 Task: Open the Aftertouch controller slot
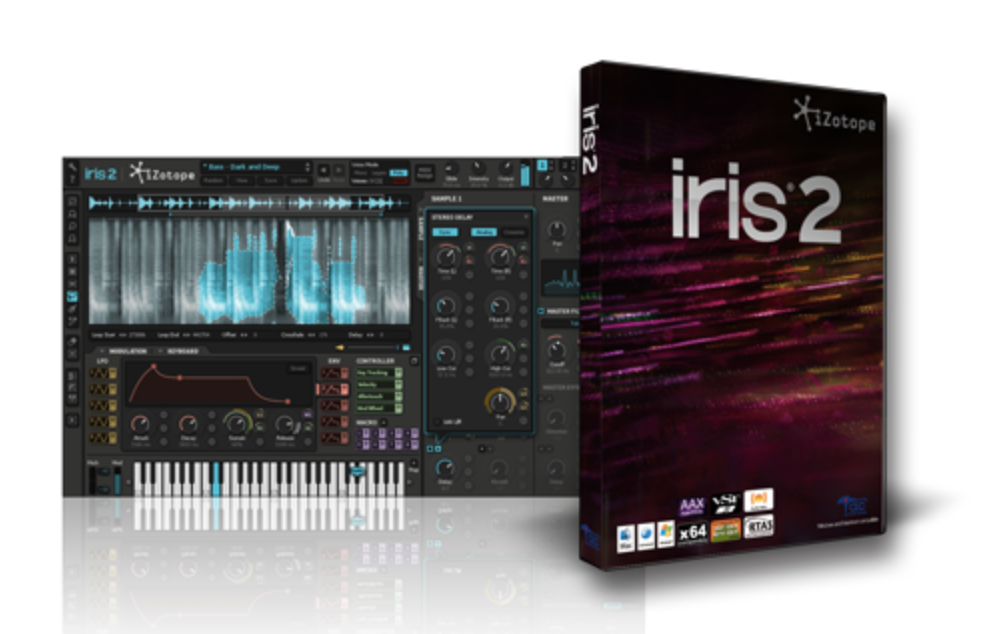point(379,396)
